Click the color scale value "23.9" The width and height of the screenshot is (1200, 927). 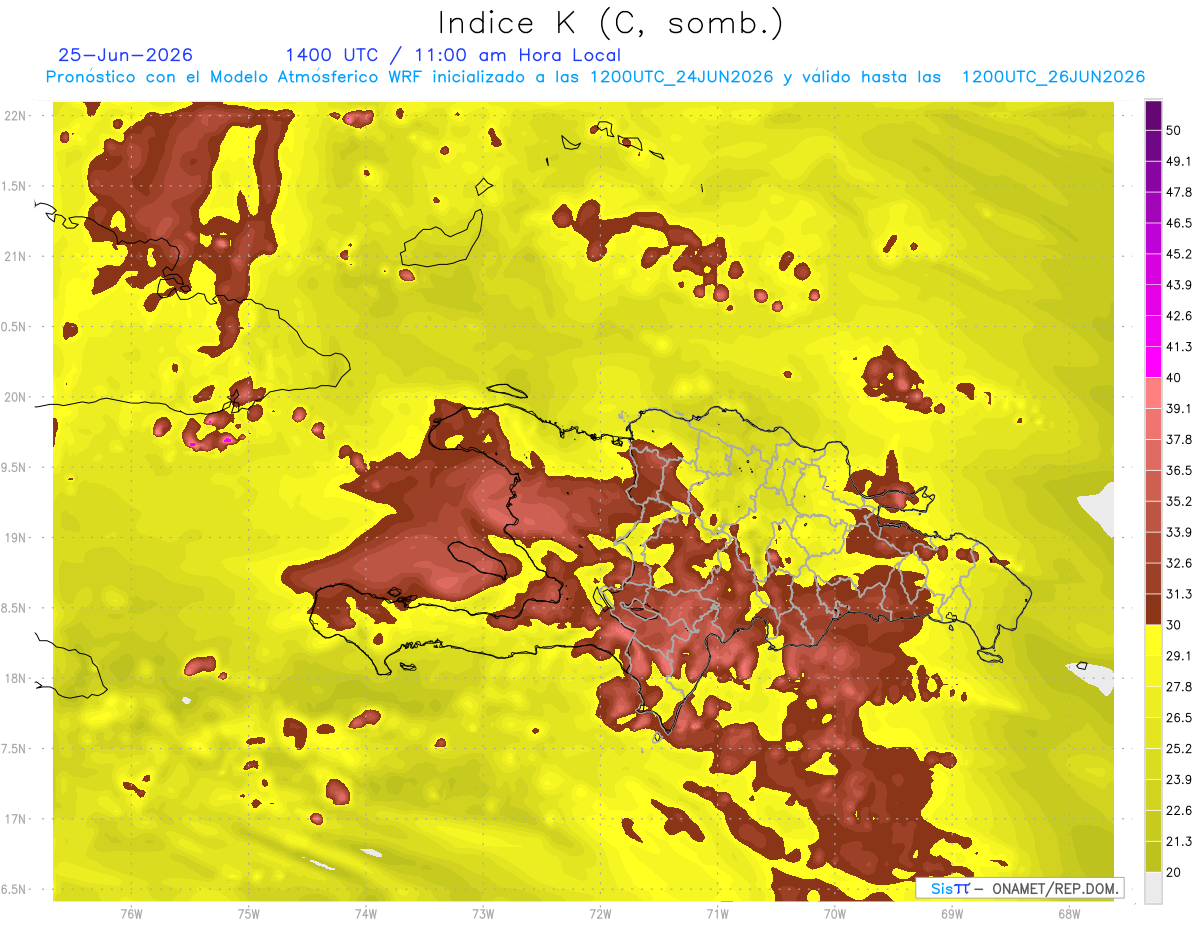pos(1179,780)
